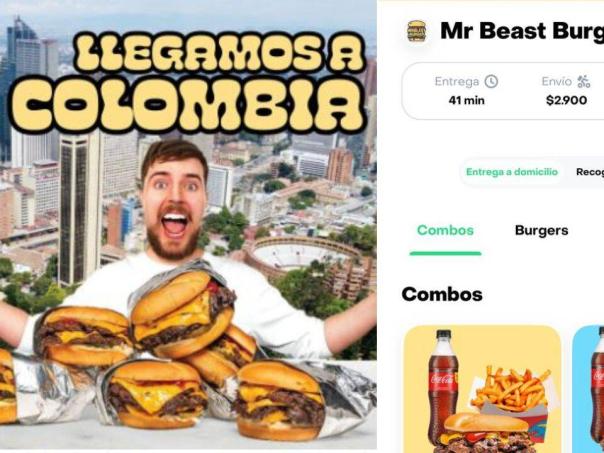Click the green underline beneath Combos tab
This screenshot has width=604, height=453.
tap(445, 253)
